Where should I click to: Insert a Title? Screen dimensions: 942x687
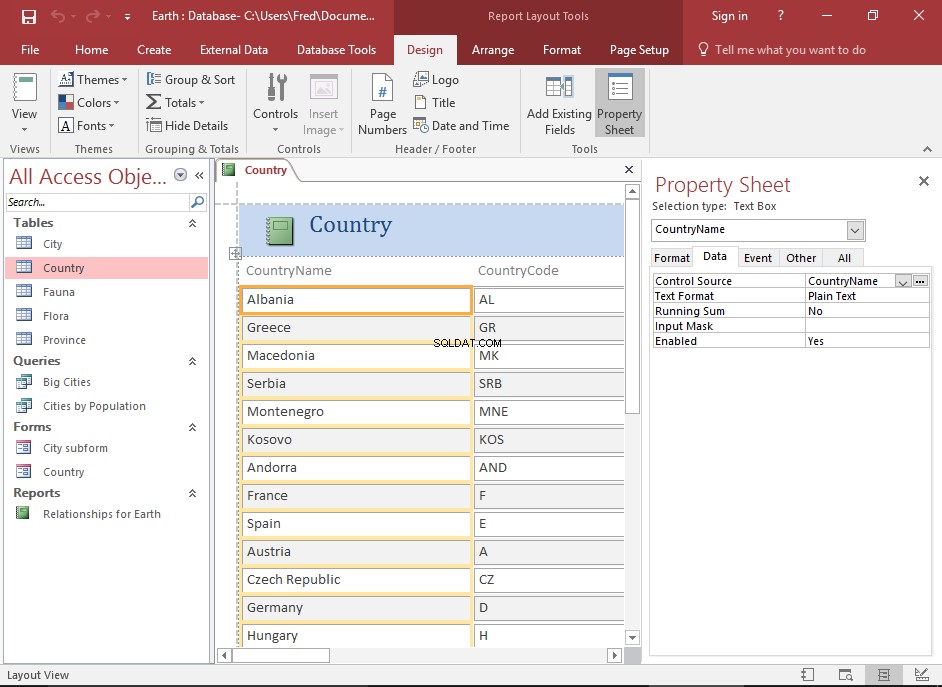435,103
